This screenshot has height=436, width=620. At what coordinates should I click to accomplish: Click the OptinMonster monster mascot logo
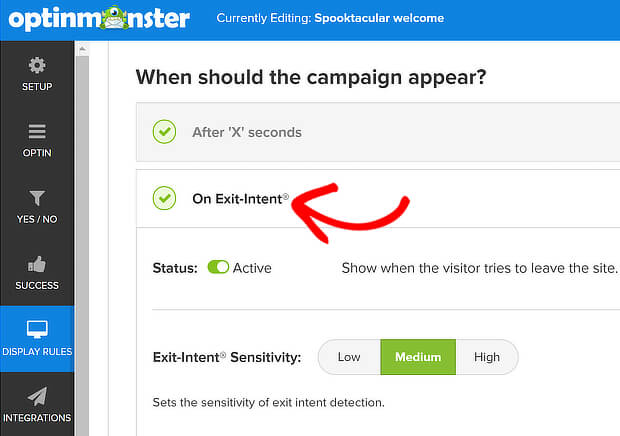[114, 18]
